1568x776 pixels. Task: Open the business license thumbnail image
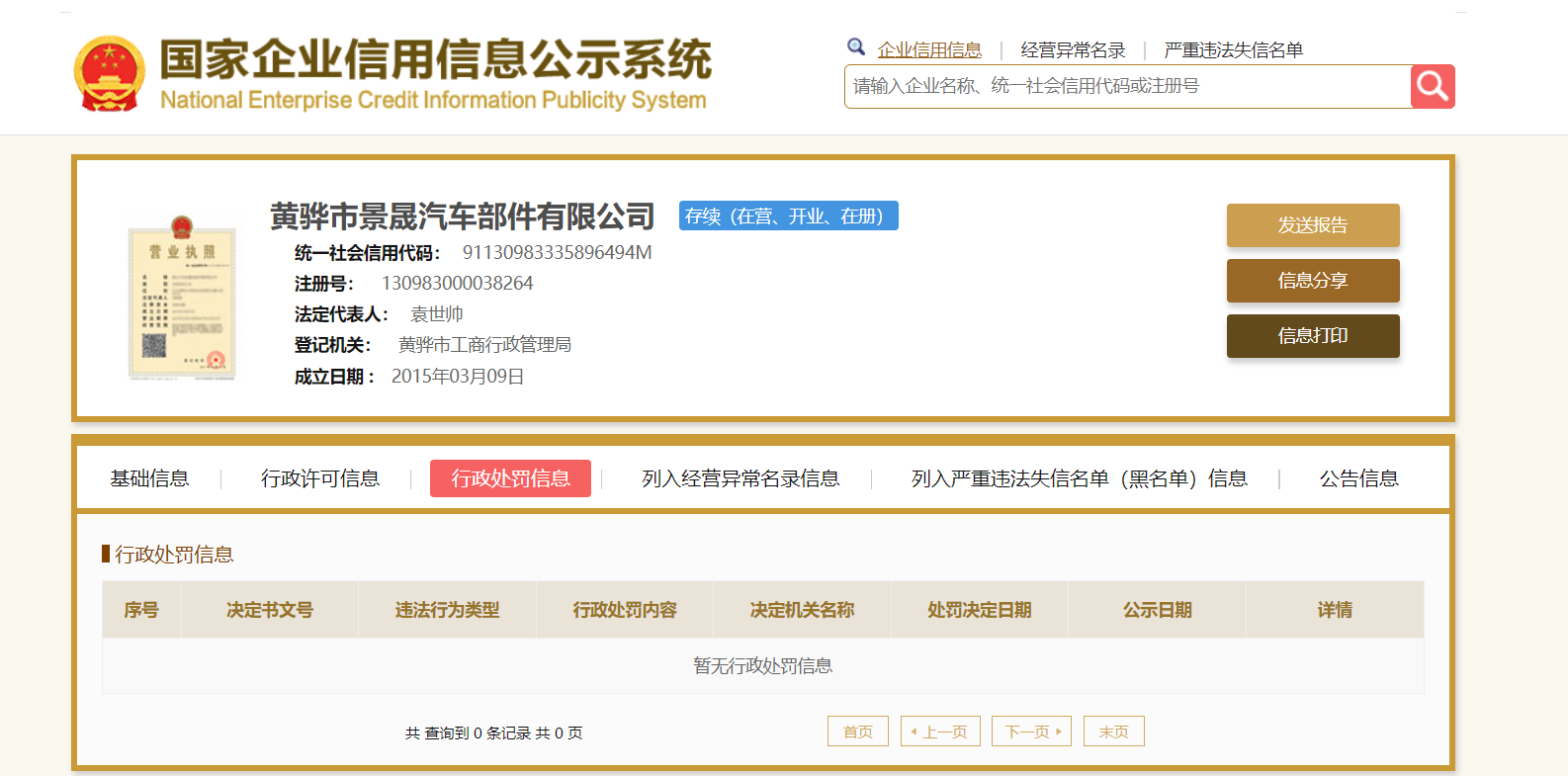(182, 298)
